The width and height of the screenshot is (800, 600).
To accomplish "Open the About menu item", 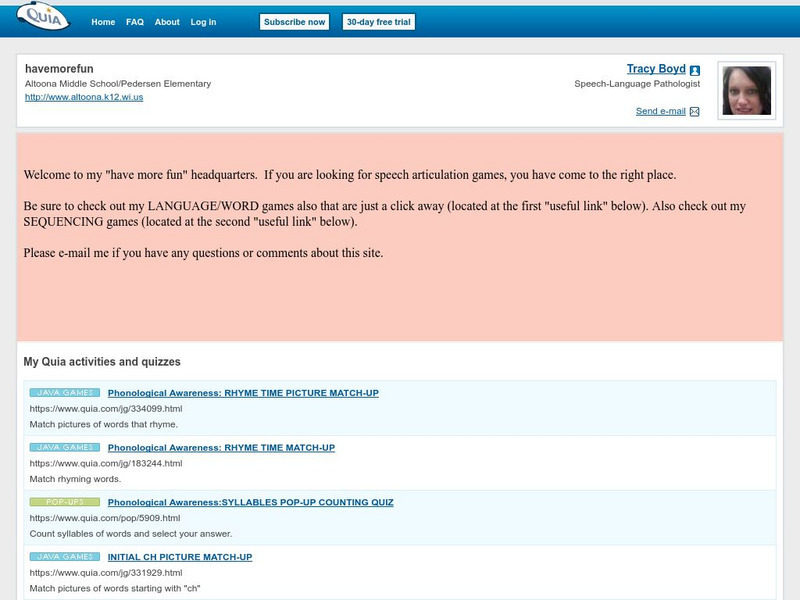I will [167, 22].
